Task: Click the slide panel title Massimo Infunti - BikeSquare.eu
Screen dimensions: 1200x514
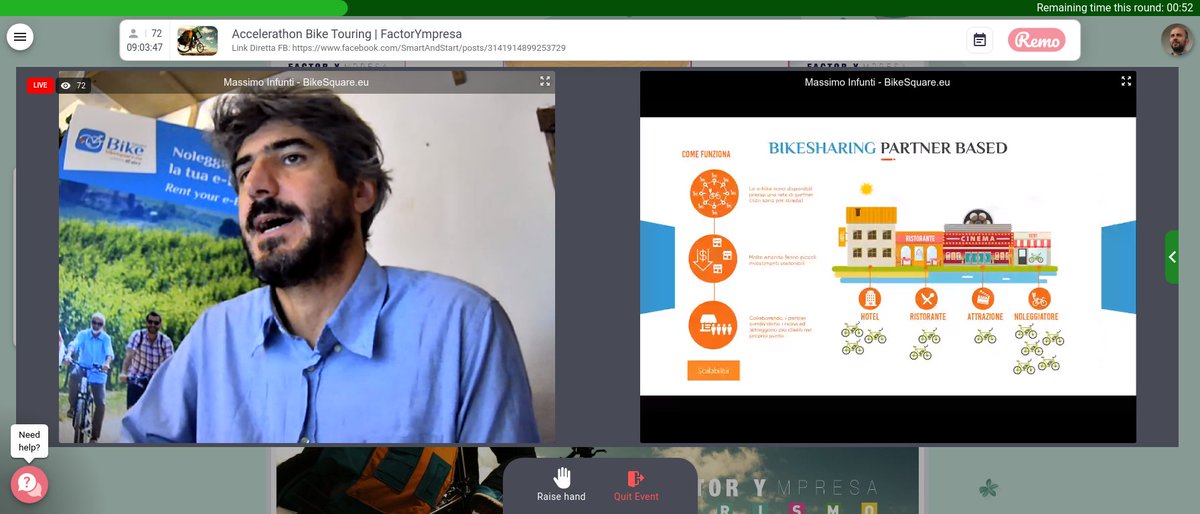Action: coord(878,82)
